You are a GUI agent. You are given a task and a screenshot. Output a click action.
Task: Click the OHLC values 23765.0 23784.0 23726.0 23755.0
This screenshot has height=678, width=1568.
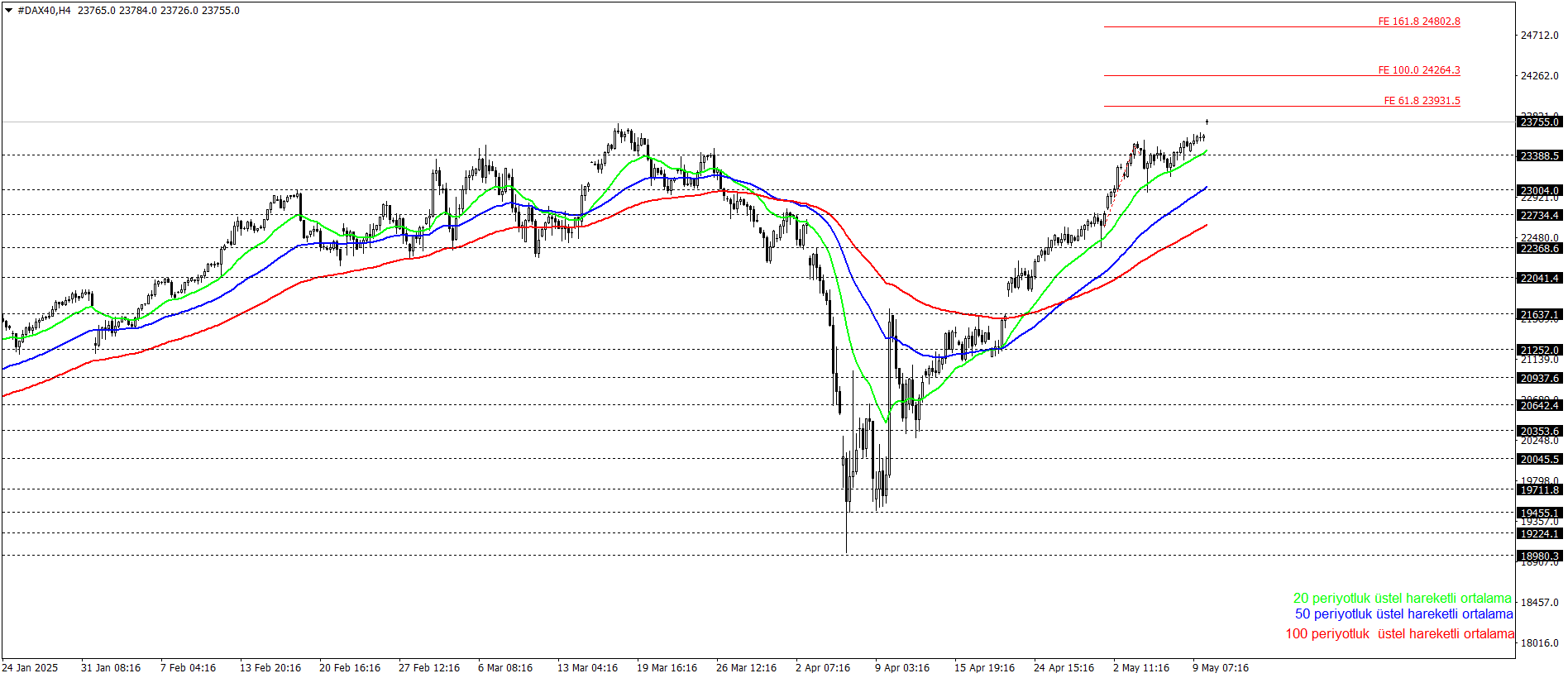click(159, 11)
